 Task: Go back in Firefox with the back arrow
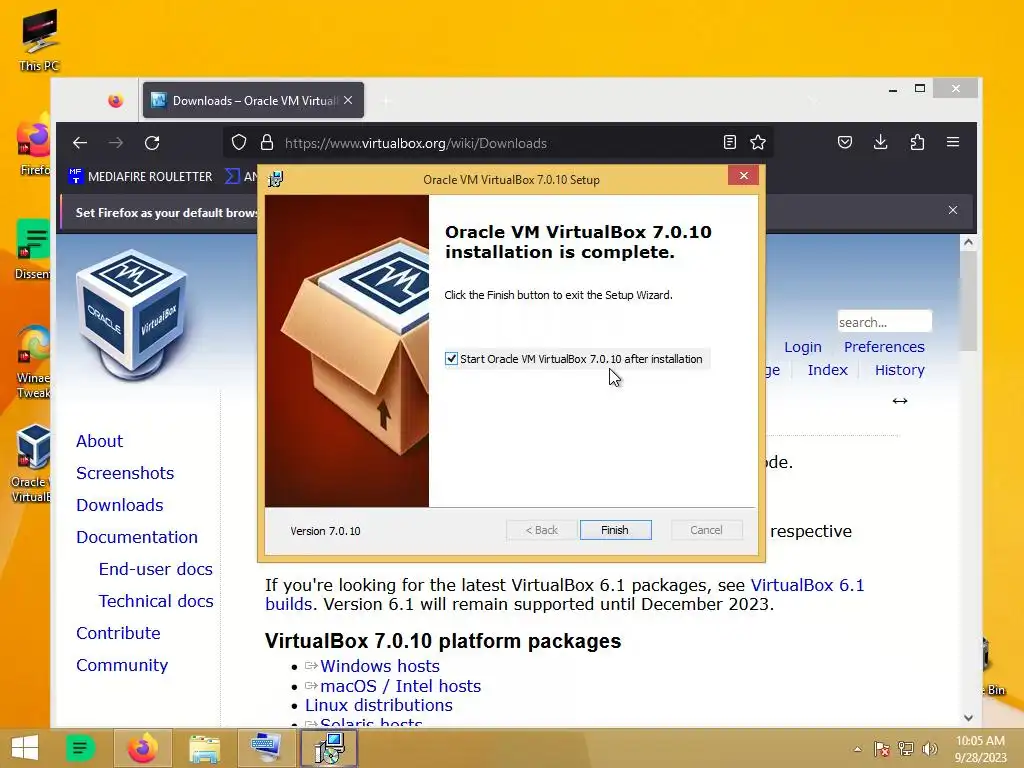80,142
